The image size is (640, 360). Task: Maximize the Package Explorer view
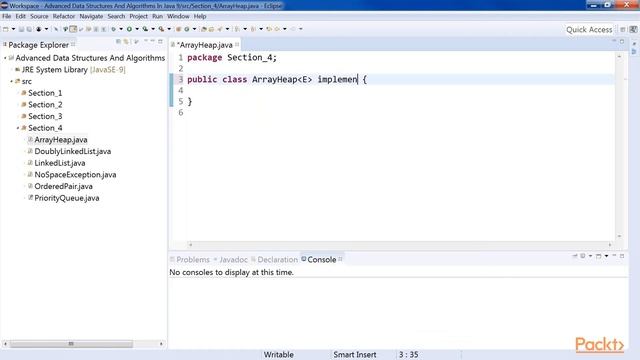pyautogui.click(x=160, y=42)
